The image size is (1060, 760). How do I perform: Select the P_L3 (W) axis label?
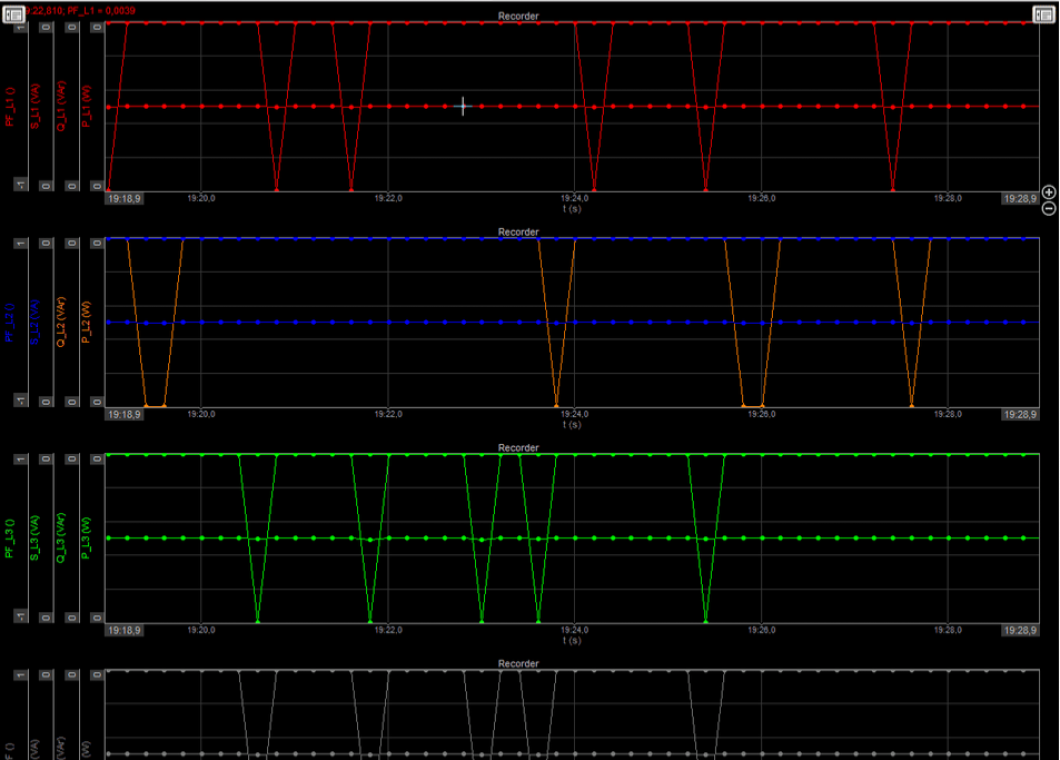(87, 538)
